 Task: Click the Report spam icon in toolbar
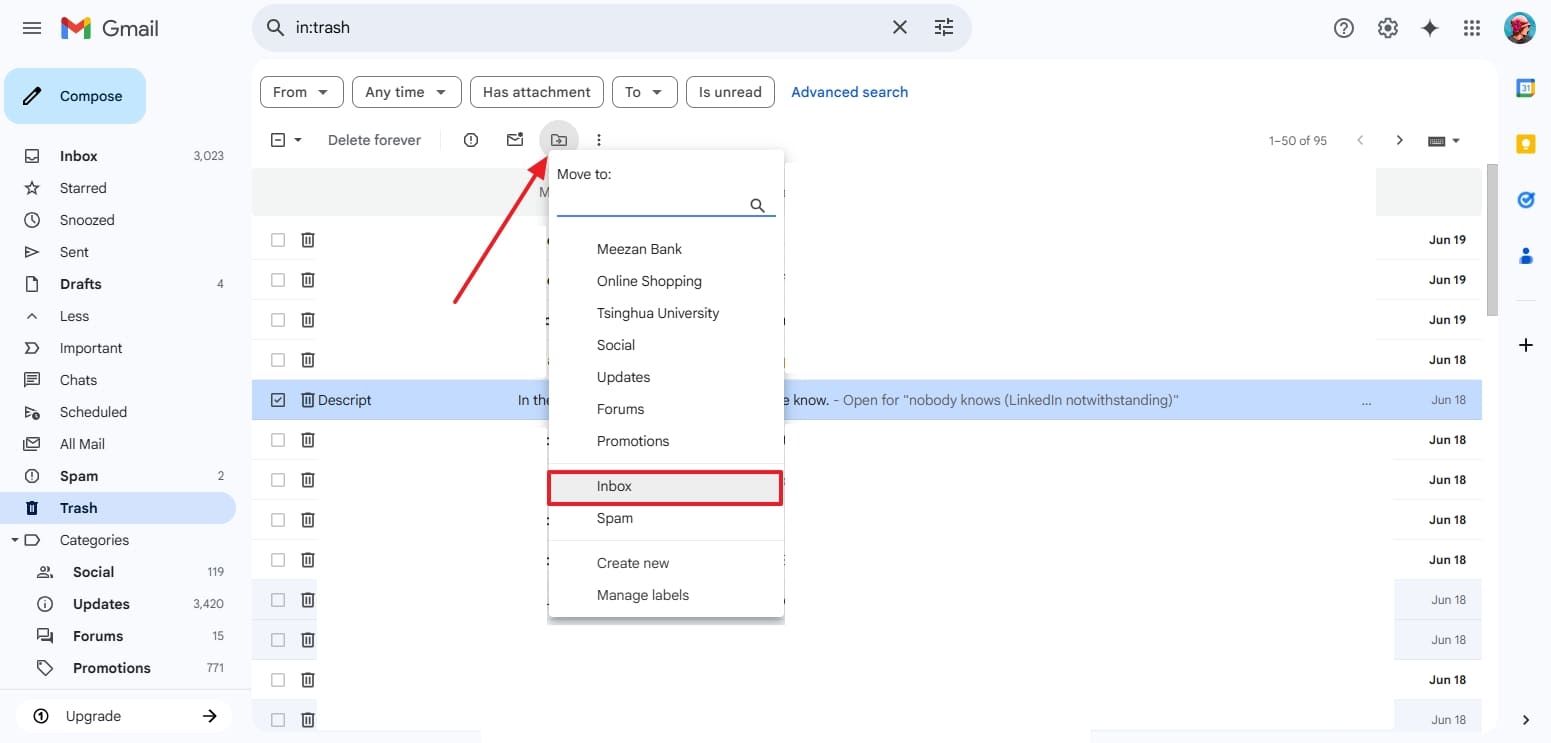(470, 140)
